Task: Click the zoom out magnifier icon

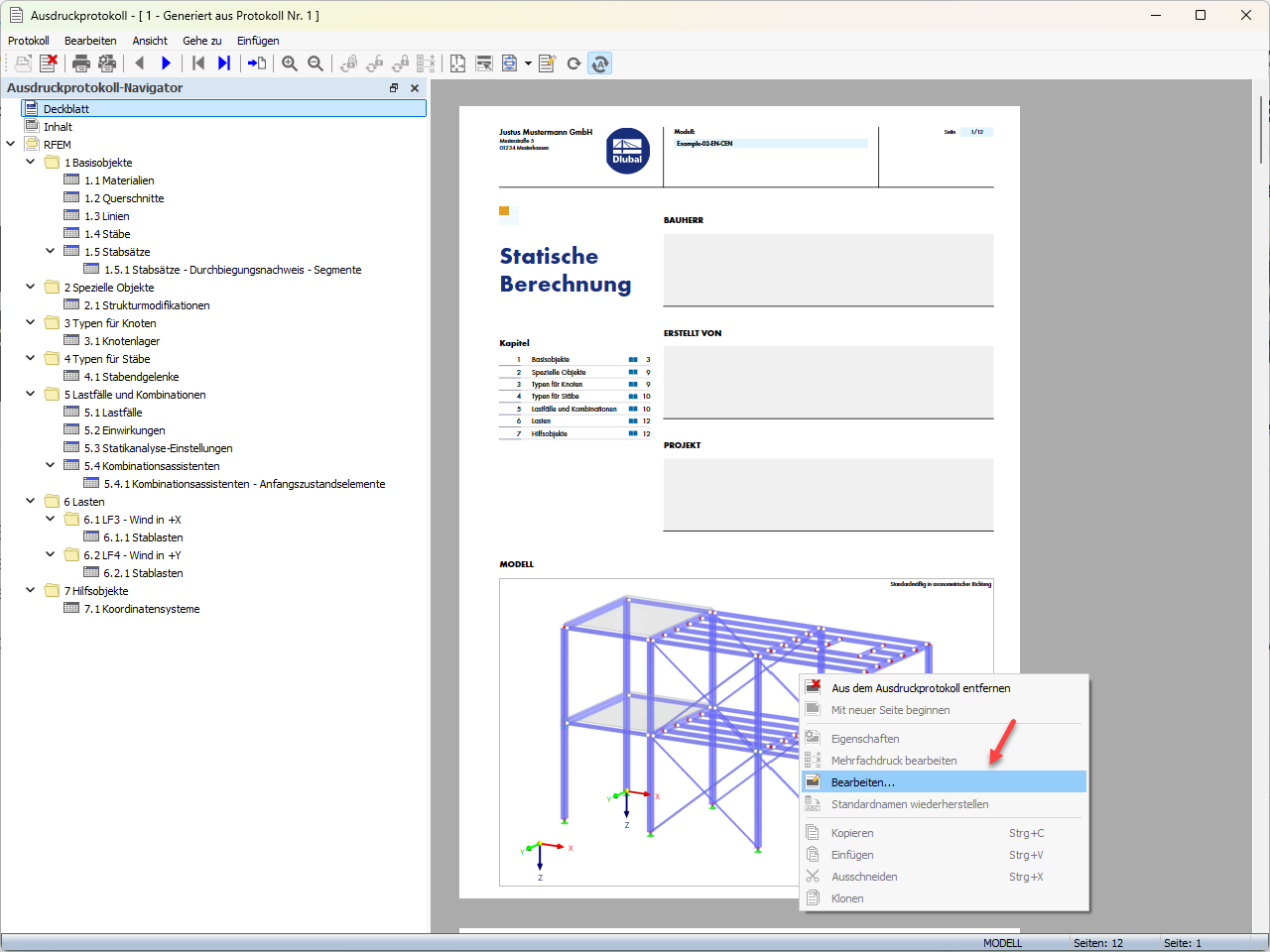Action: (x=316, y=63)
